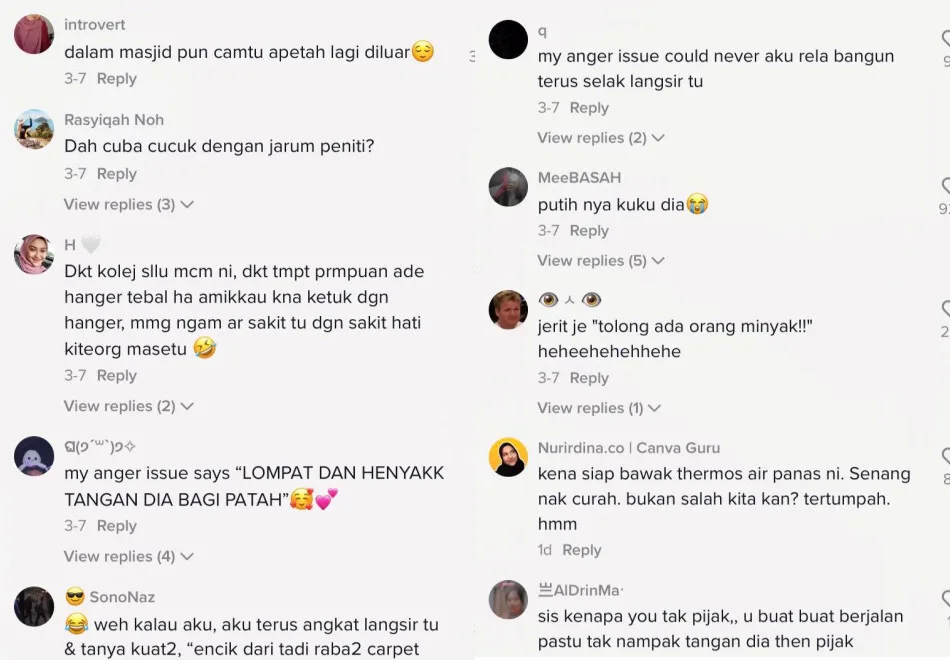Open the hijab-wearing avatar of user H
Viewport: 950px width, 660px height.
coord(34,255)
